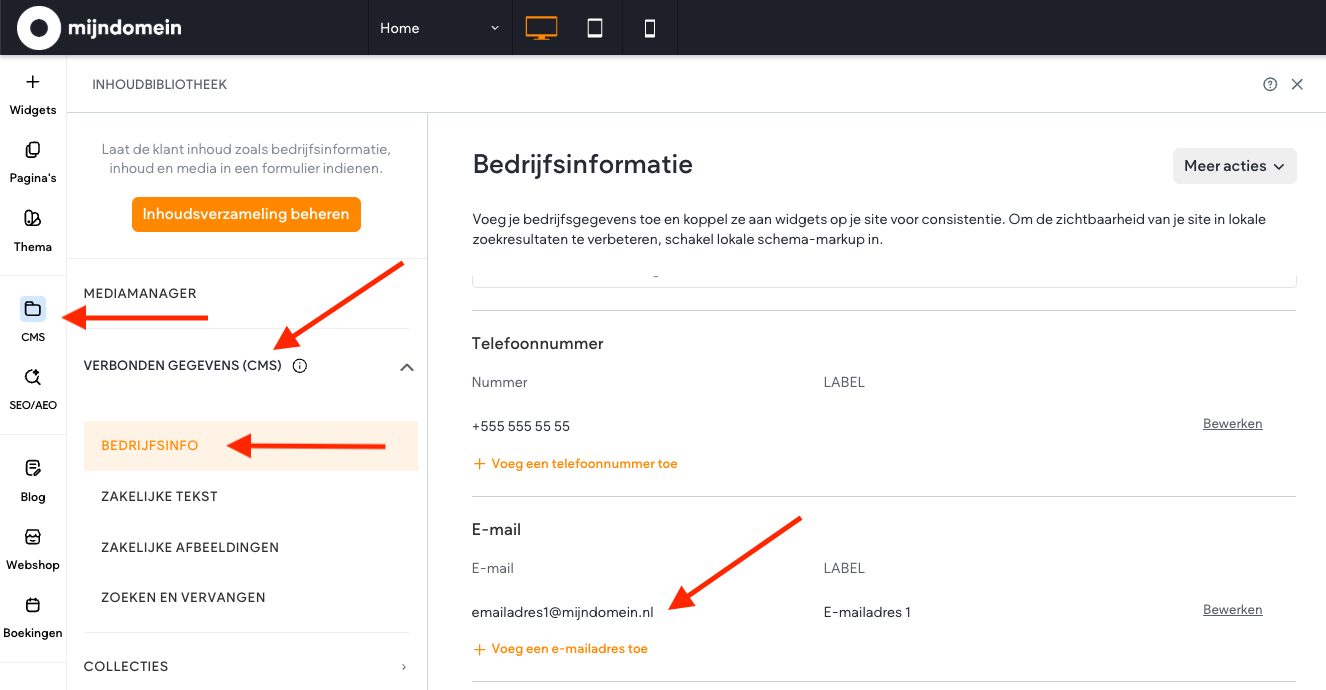Open the Thema design icon
Viewport: 1326px width, 690px height.
[x=33, y=219]
